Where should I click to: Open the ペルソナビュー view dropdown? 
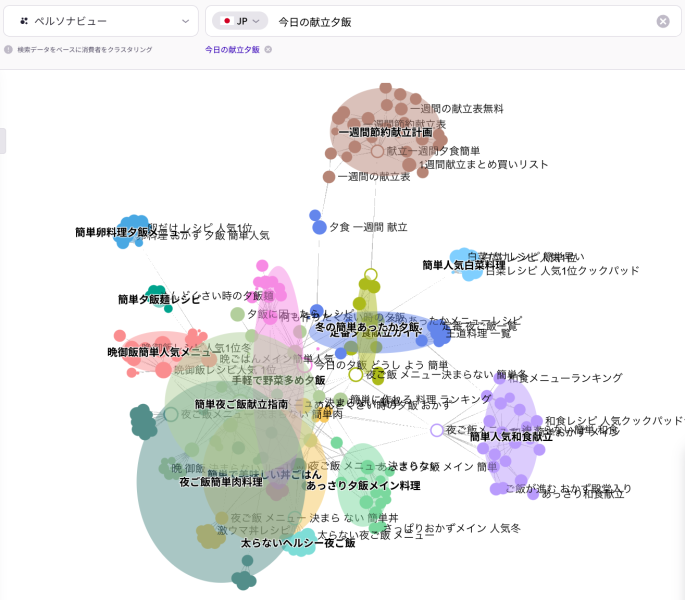pyautogui.click(x=100, y=21)
